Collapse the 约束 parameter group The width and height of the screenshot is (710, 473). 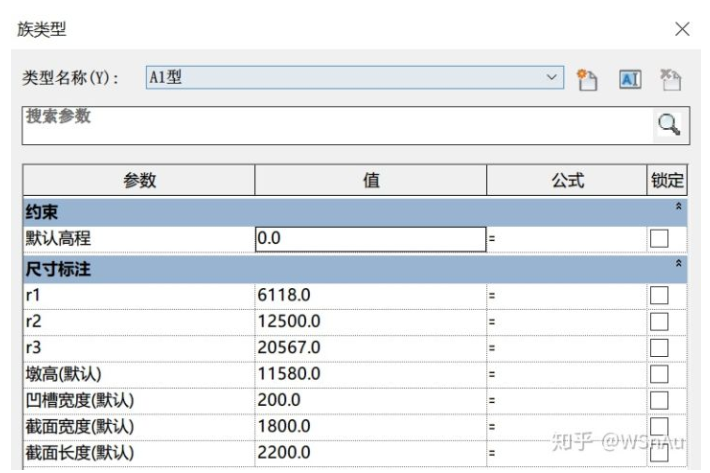click(x=679, y=207)
